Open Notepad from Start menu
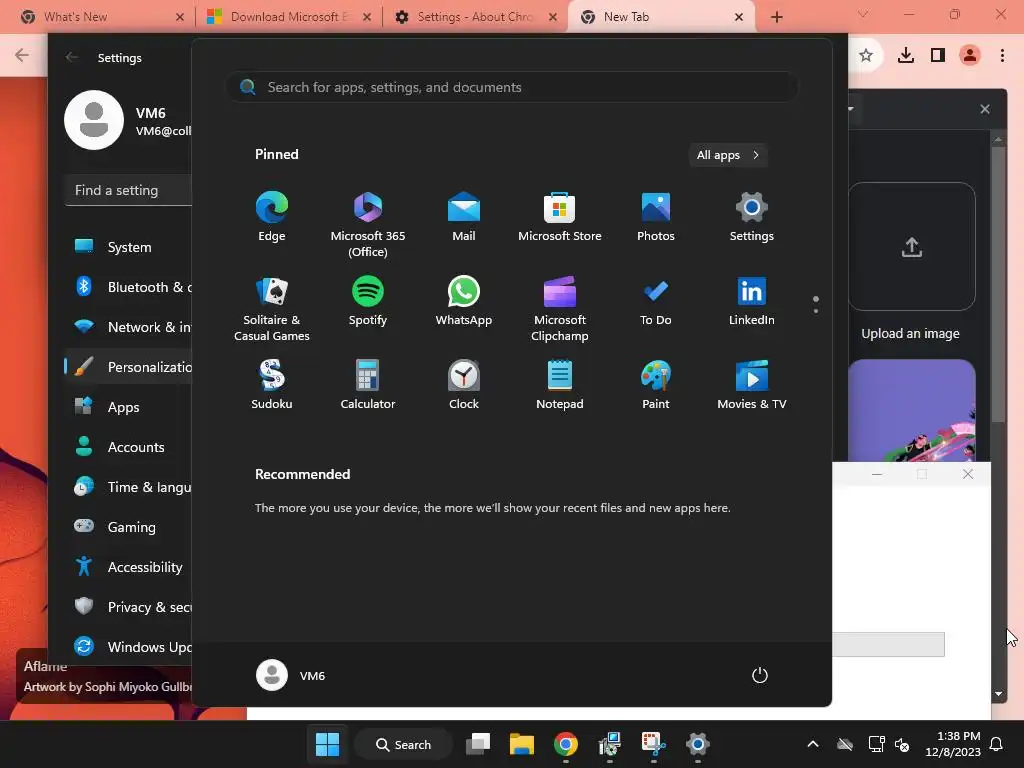 (x=560, y=385)
